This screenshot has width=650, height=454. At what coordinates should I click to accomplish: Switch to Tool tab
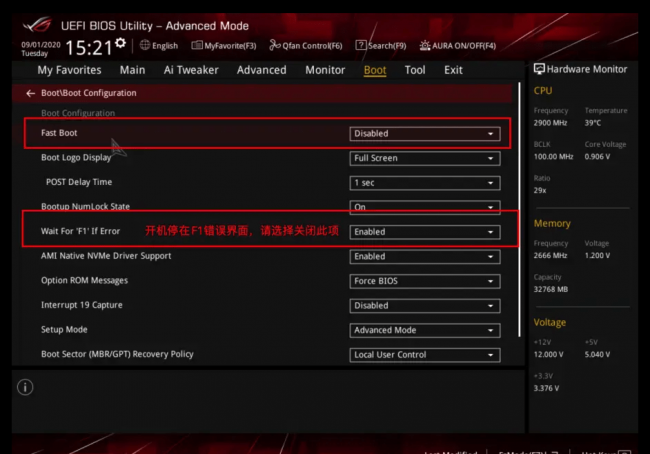pos(415,70)
